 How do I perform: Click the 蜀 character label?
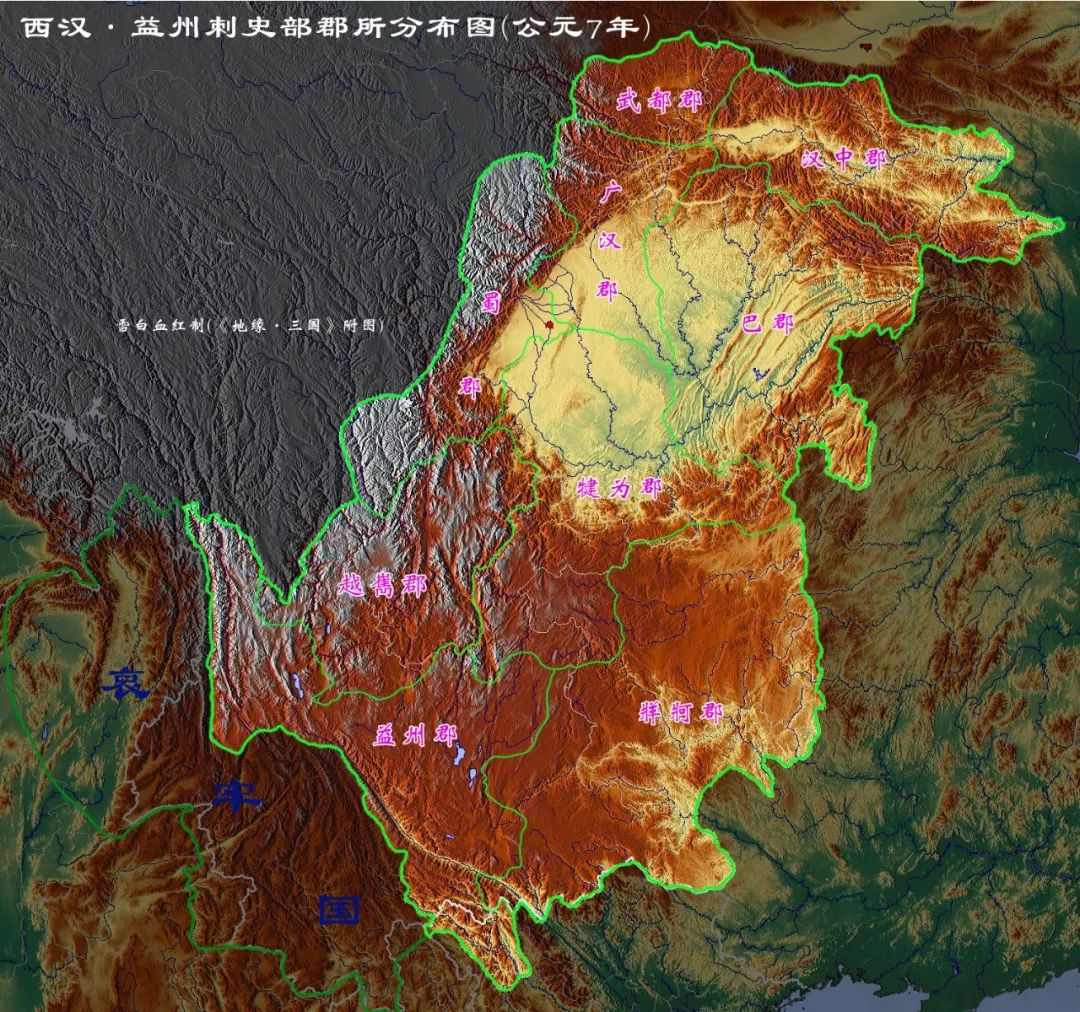tap(490, 301)
